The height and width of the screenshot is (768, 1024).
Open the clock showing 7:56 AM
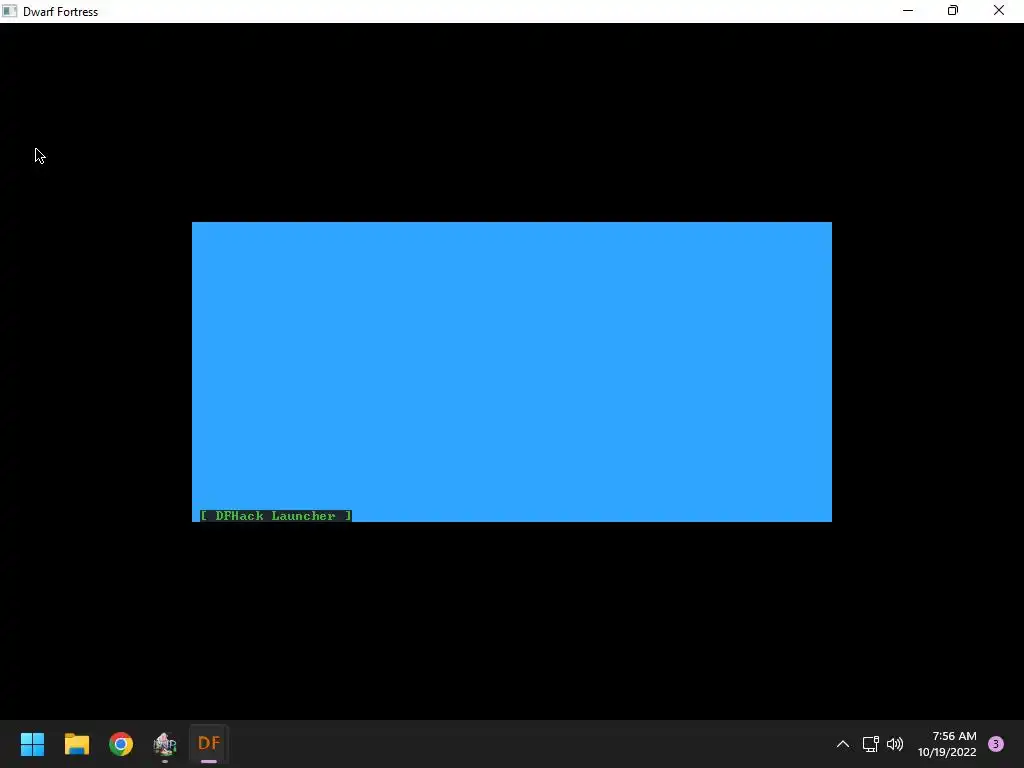(947, 744)
